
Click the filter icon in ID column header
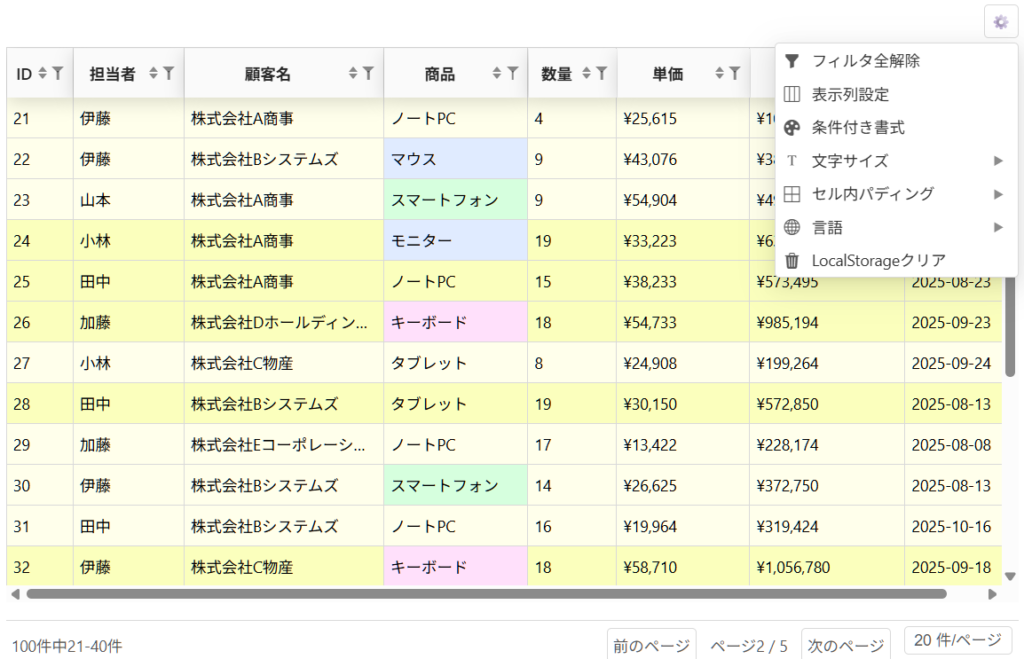pos(58,73)
